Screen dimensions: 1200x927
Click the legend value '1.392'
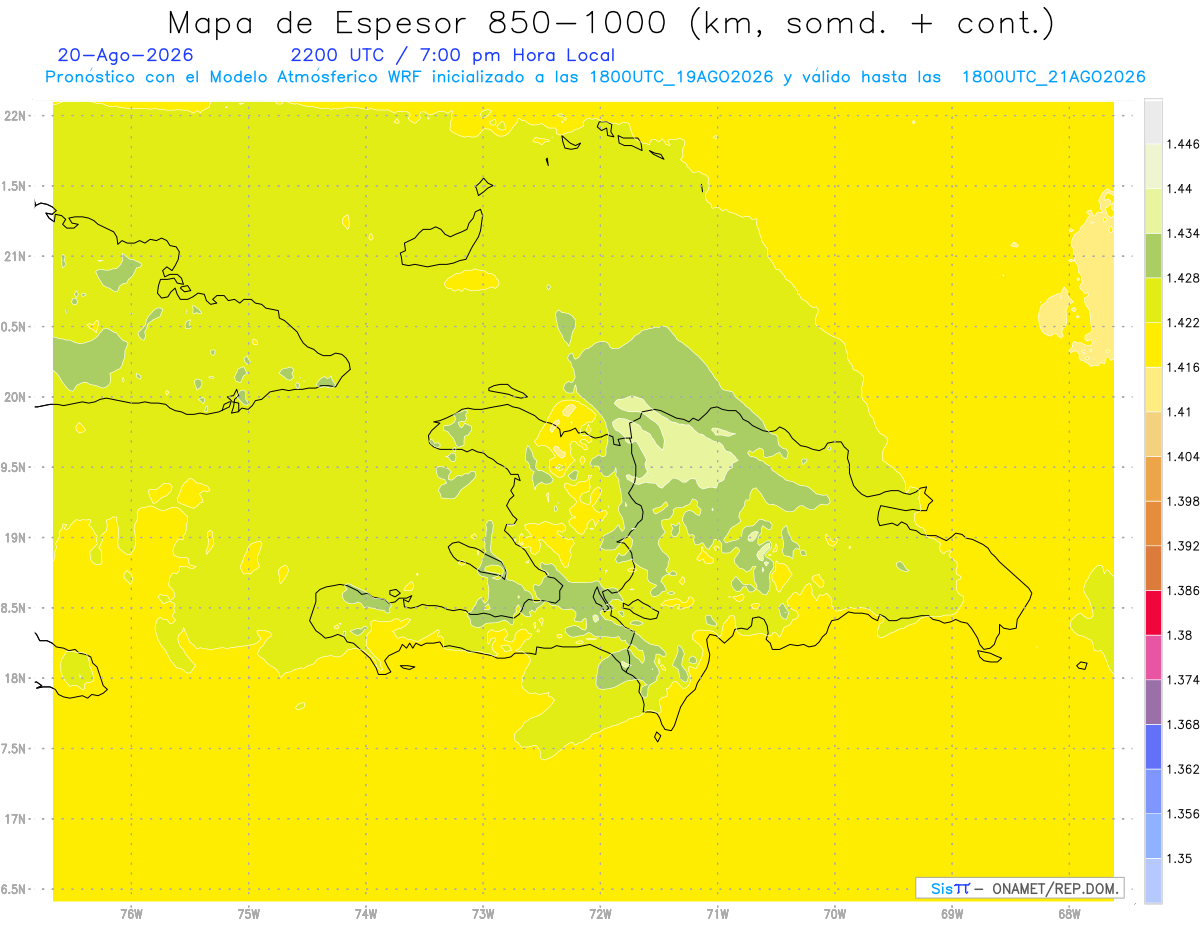click(1183, 546)
